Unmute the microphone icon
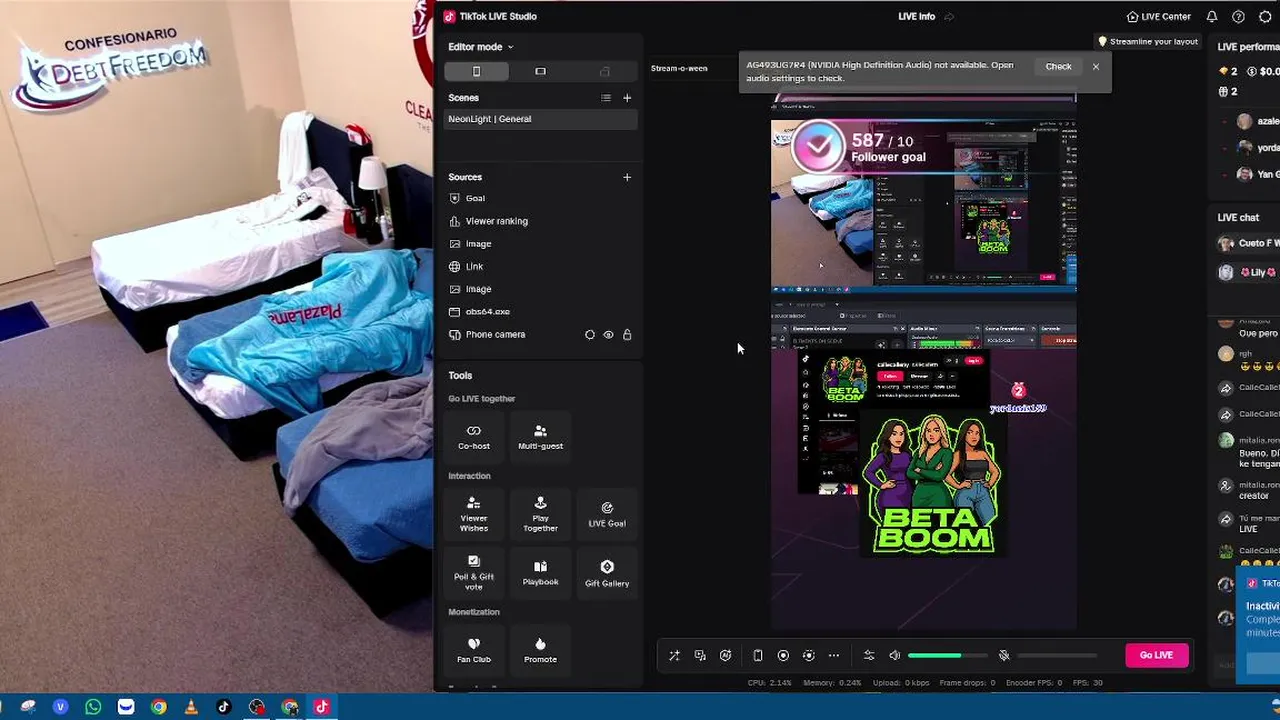Viewport: 1280px width, 720px height. pos(1004,656)
